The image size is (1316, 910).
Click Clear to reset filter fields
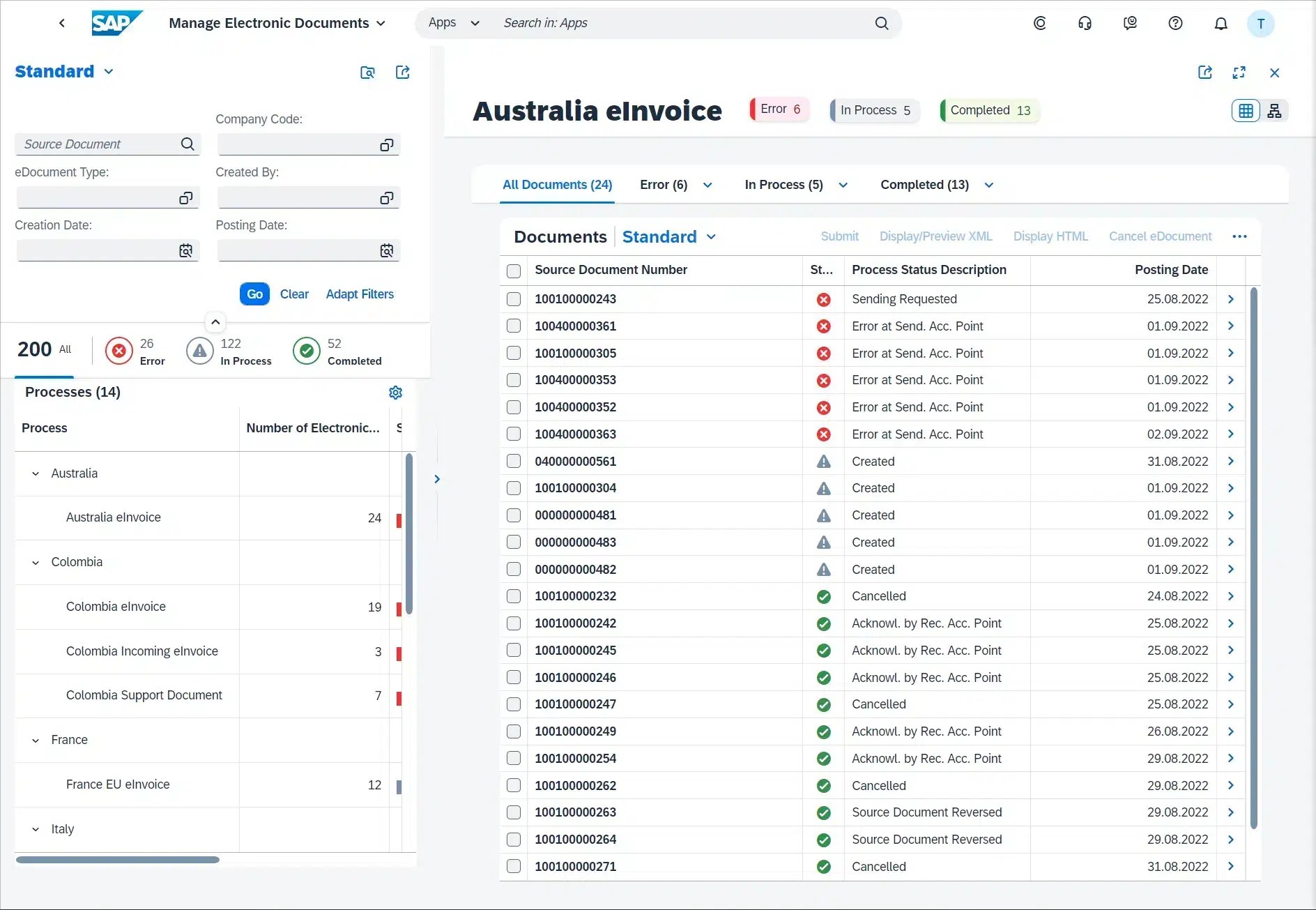click(294, 294)
